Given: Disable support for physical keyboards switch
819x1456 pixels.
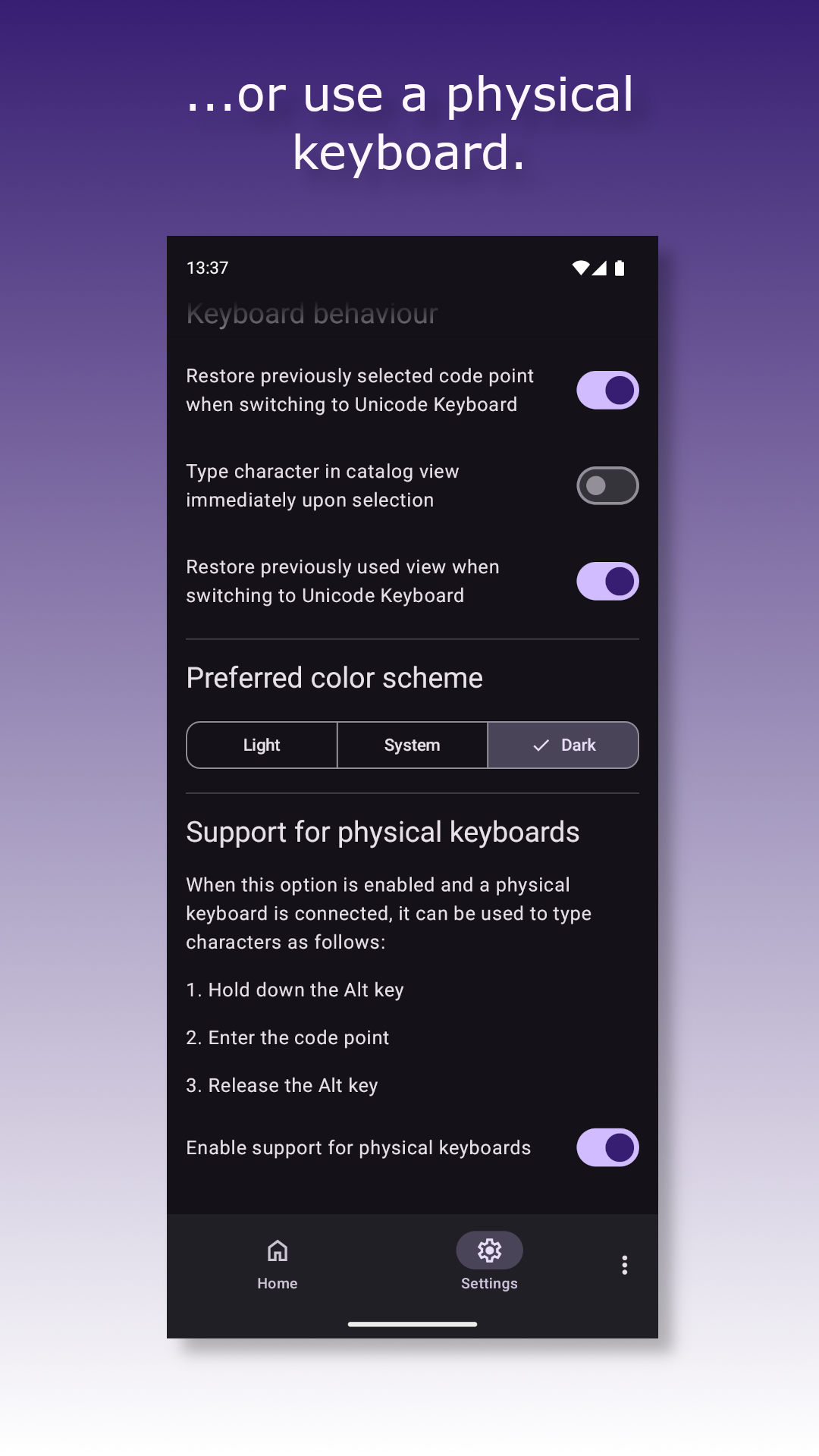Looking at the screenshot, I should click(607, 1147).
